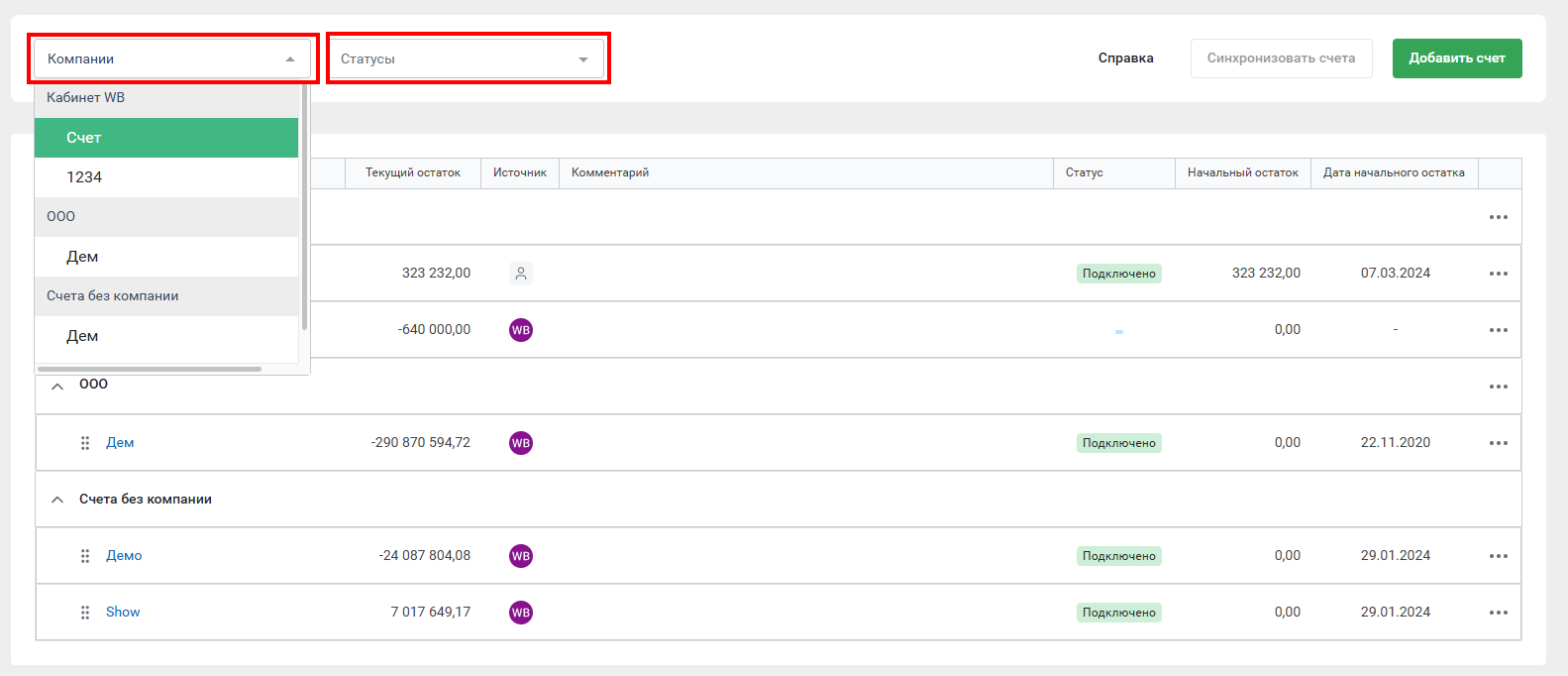Click the Синхронизовать счета button
Viewport: 1568px width, 676px height.
(1281, 58)
